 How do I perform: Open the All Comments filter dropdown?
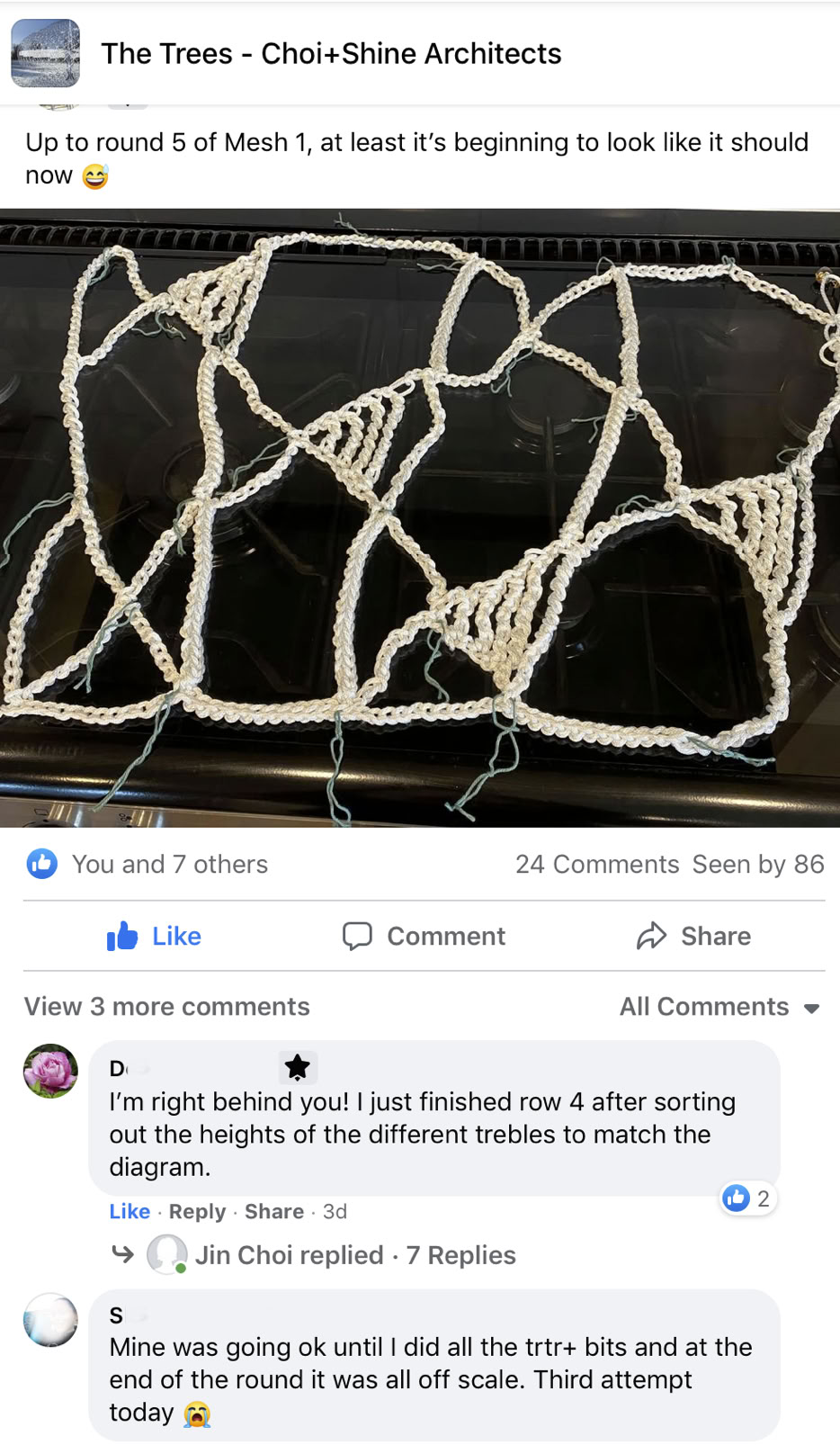pyautogui.click(x=719, y=1006)
